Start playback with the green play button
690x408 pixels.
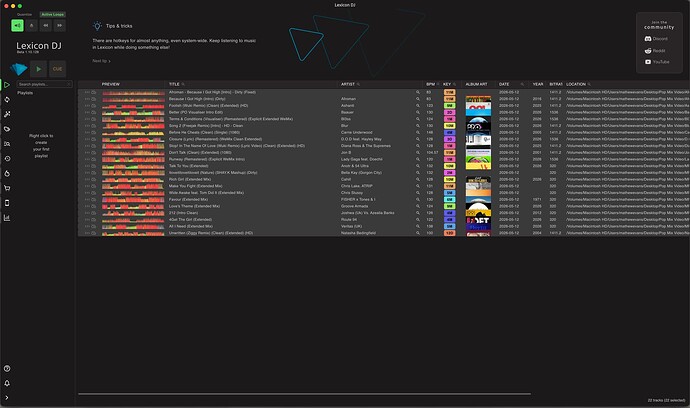[x=39, y=69]
